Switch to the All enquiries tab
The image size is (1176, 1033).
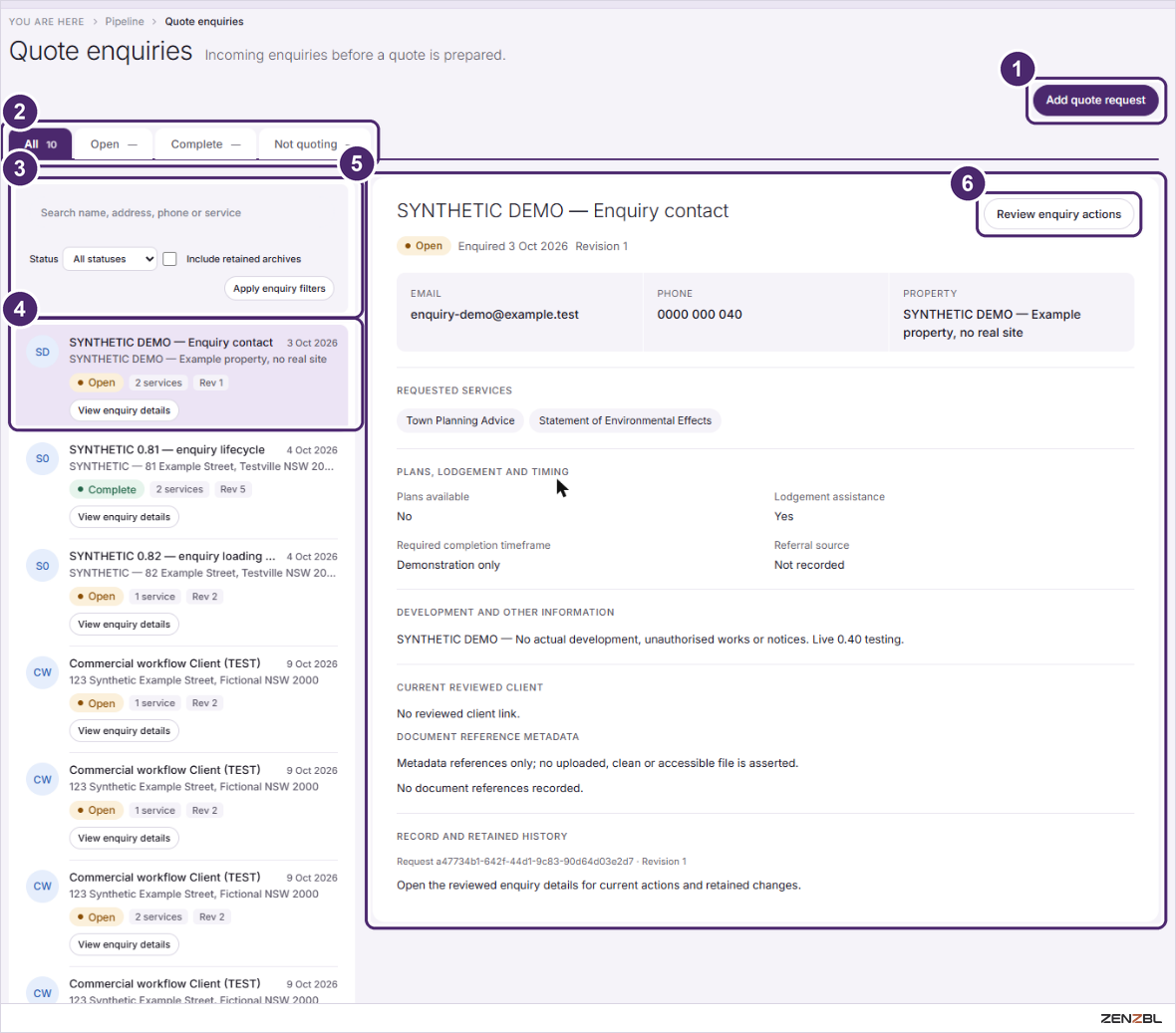[41, 143]
